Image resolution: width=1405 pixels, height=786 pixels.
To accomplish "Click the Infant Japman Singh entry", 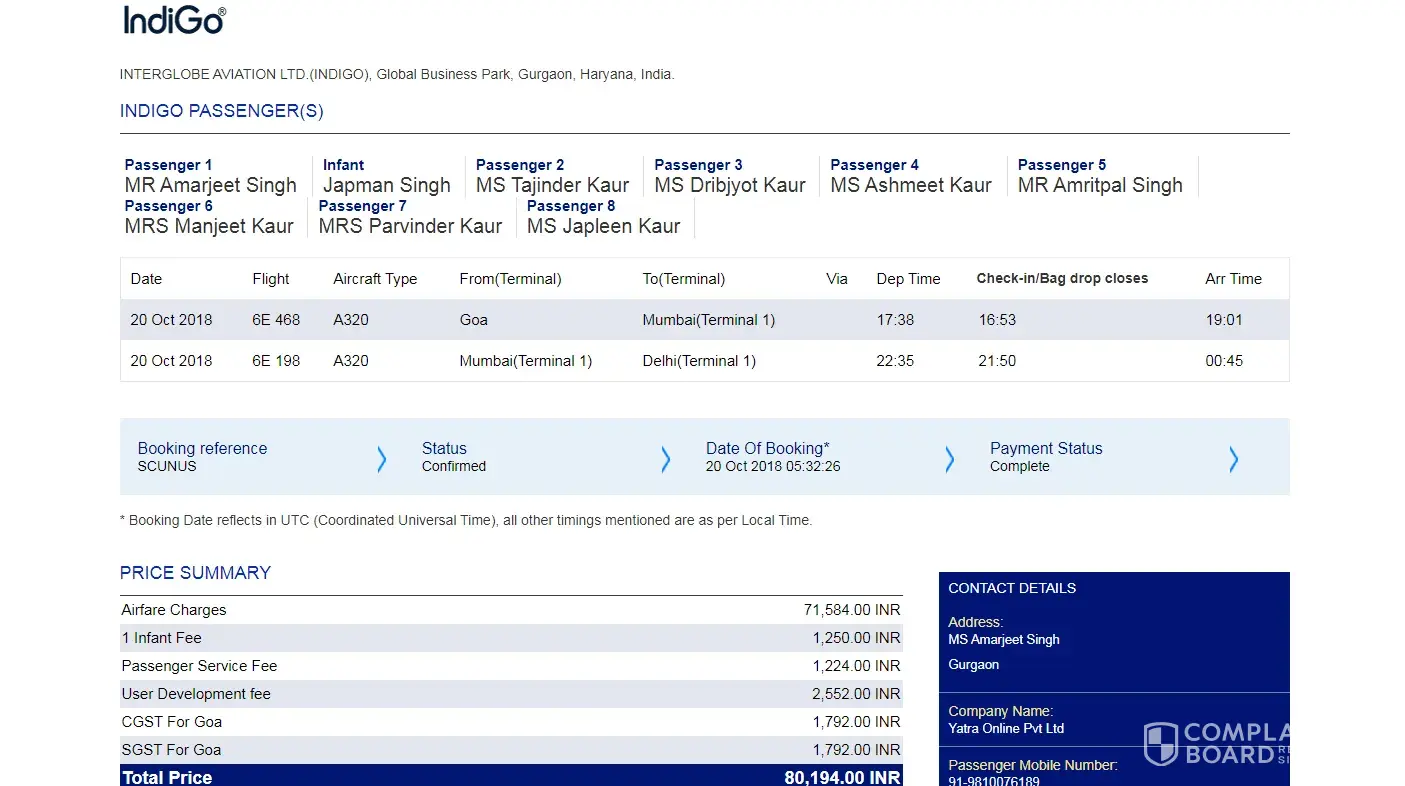I will [x=386, y=186].
